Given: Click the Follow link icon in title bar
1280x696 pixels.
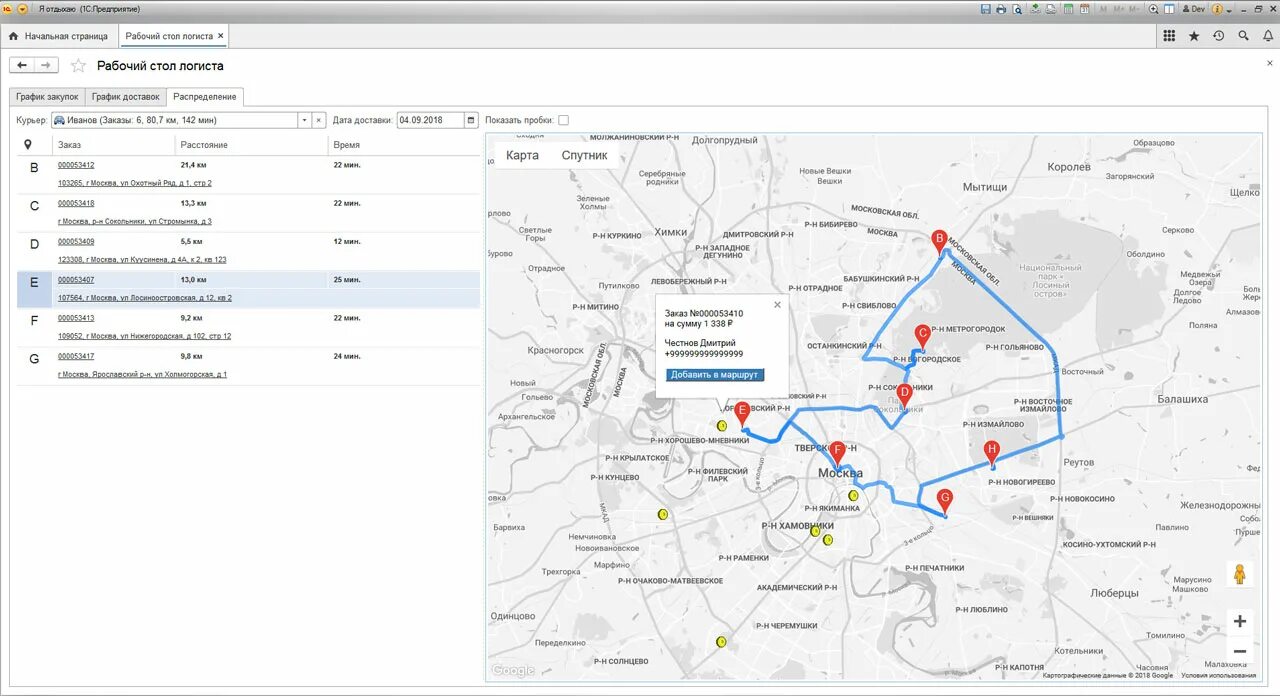Looking at the screenshot, I should coord(1050,9).
